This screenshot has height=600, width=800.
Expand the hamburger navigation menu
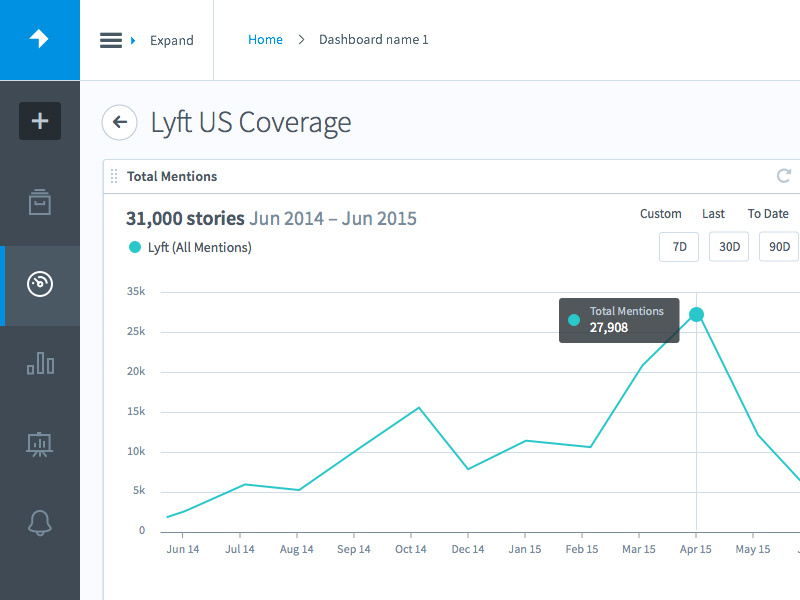[109, 40]
